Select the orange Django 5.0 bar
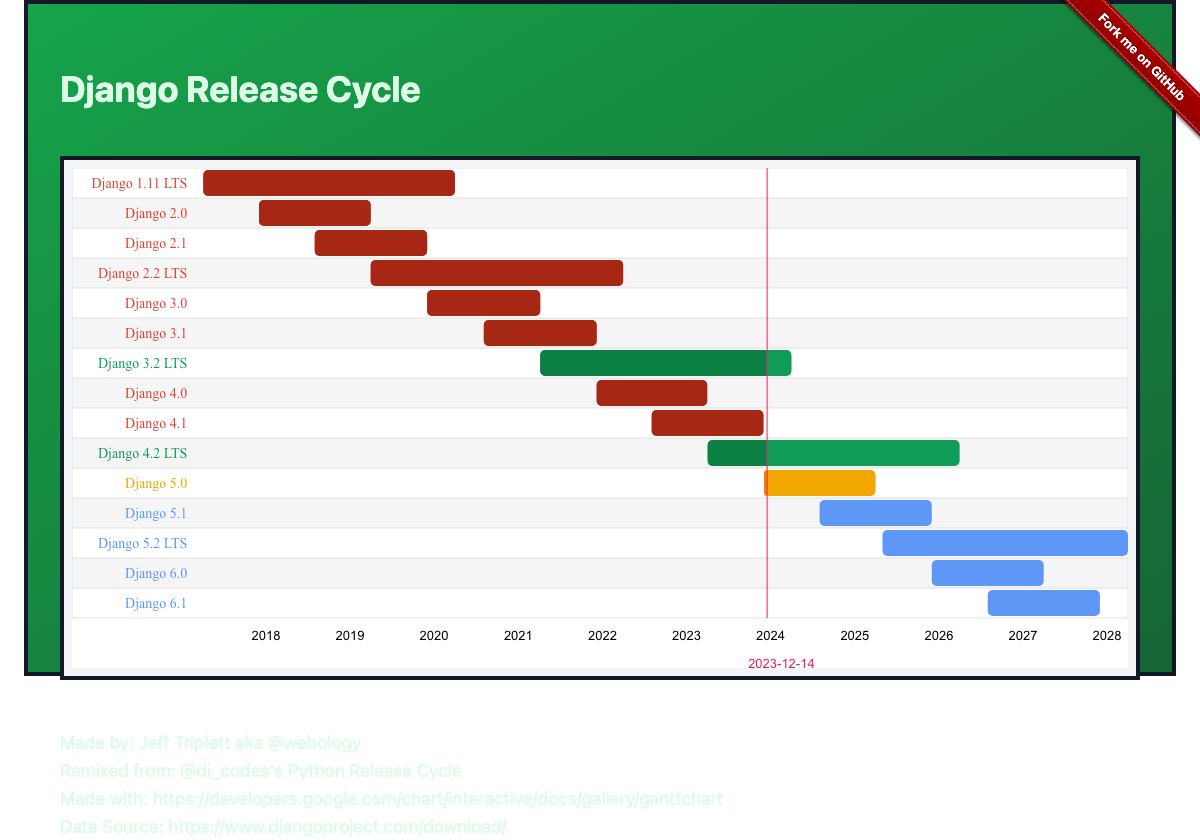 pos(820,483)
